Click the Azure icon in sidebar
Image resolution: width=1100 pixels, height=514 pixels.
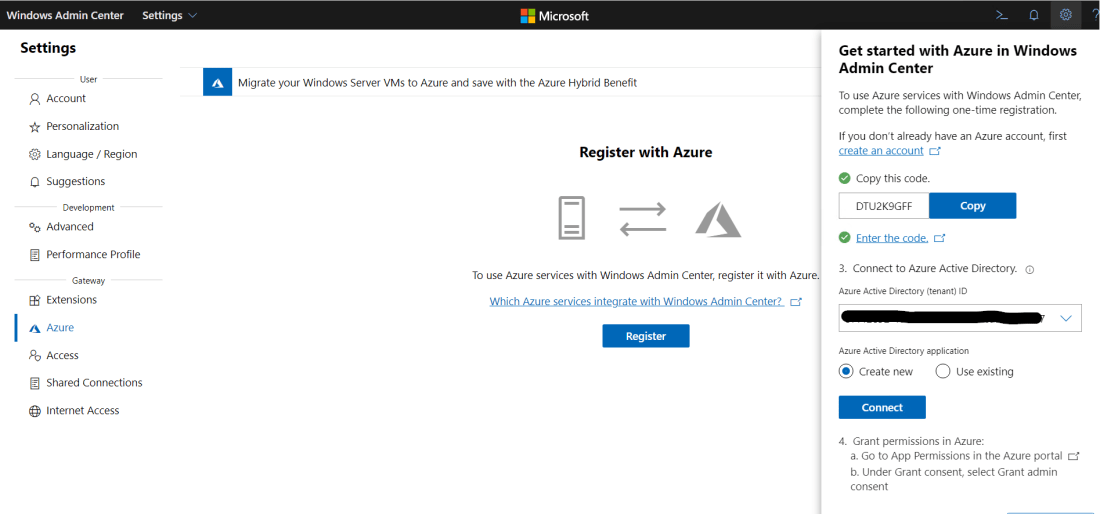[35, 328]
